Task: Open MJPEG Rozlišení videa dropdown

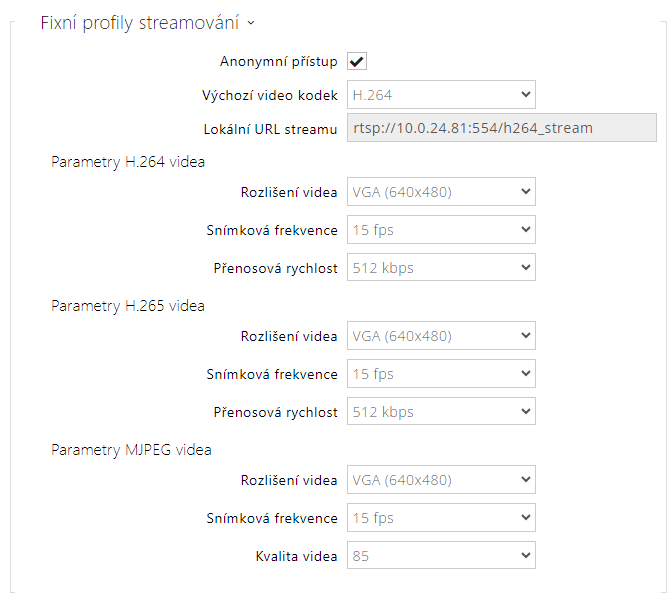Action: tap(441, 480)
